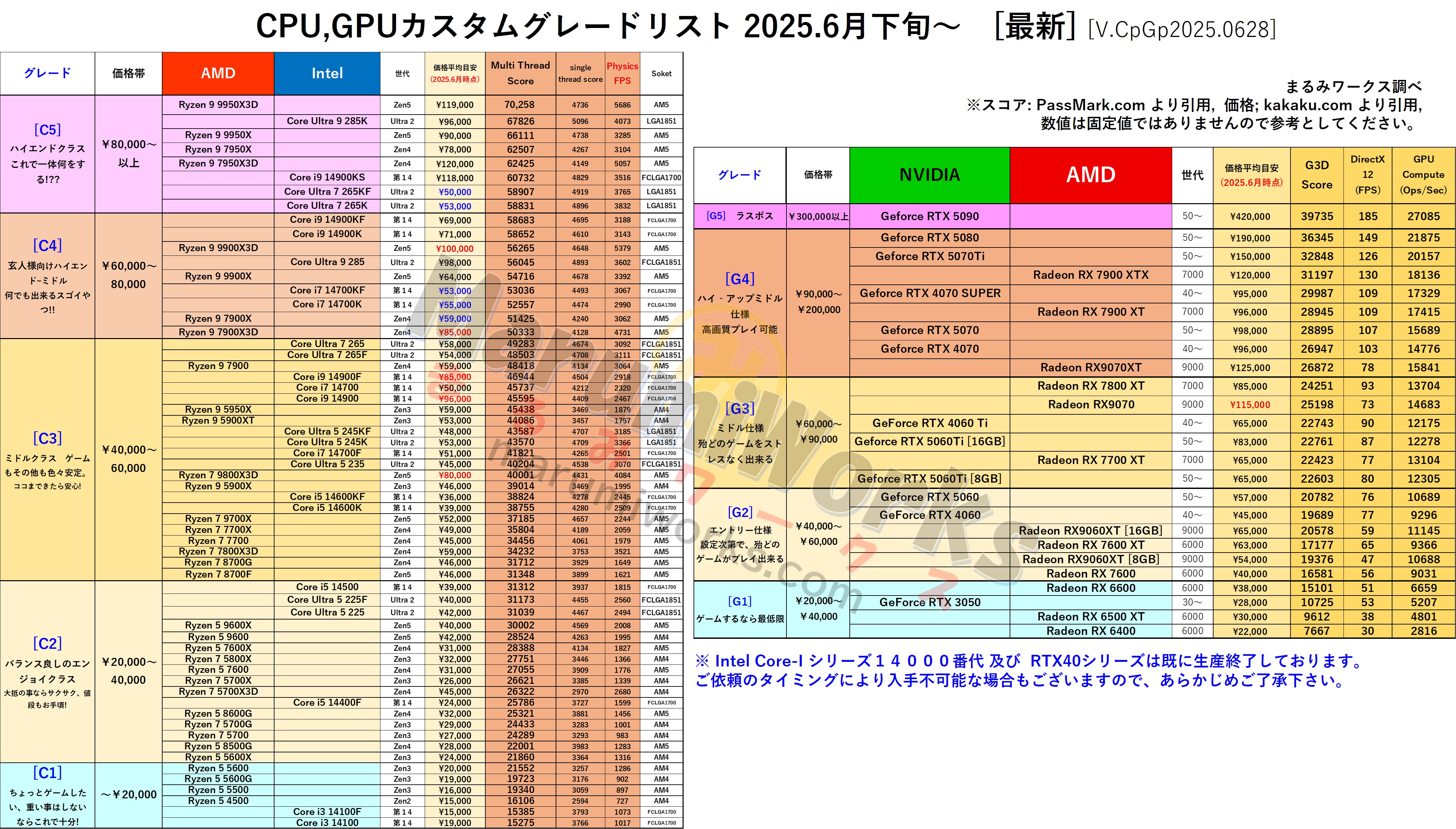
Task: Click the ¥420,000 price cell
Action: coord(1250,216)
